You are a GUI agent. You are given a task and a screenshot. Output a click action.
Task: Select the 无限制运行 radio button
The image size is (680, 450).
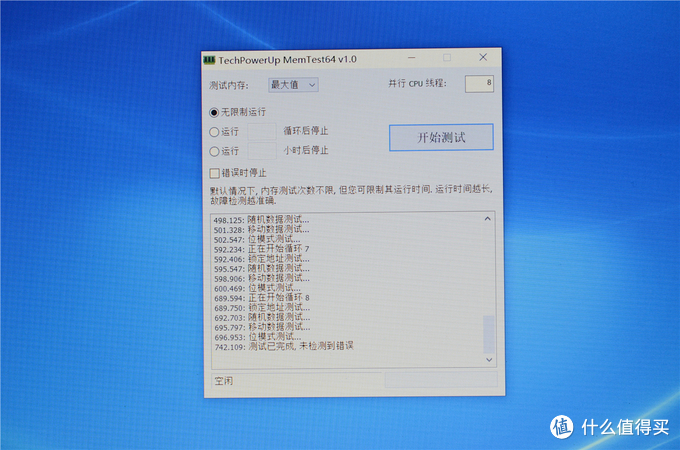214,113
